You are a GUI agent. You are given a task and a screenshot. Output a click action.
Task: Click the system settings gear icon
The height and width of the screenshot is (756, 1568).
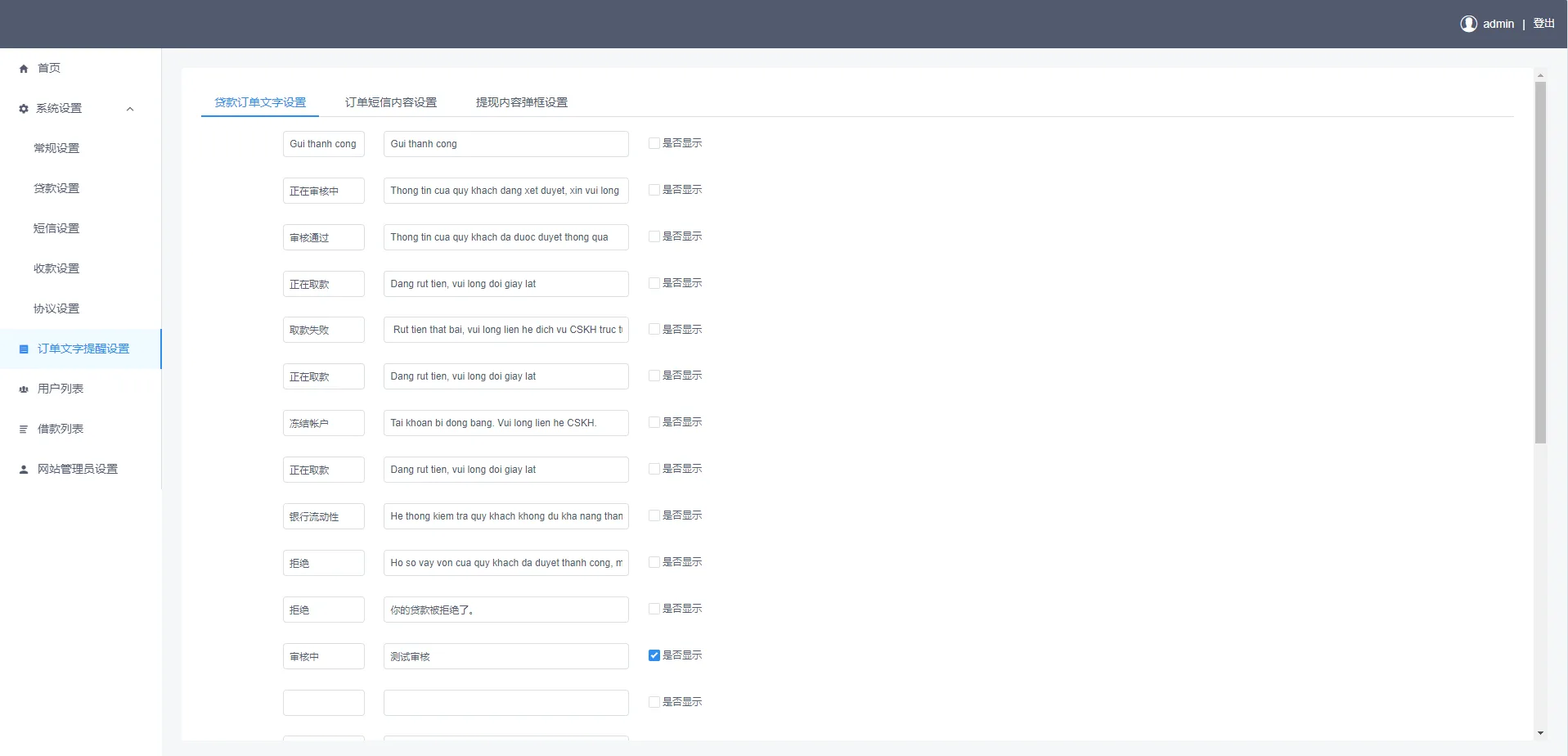24,109
